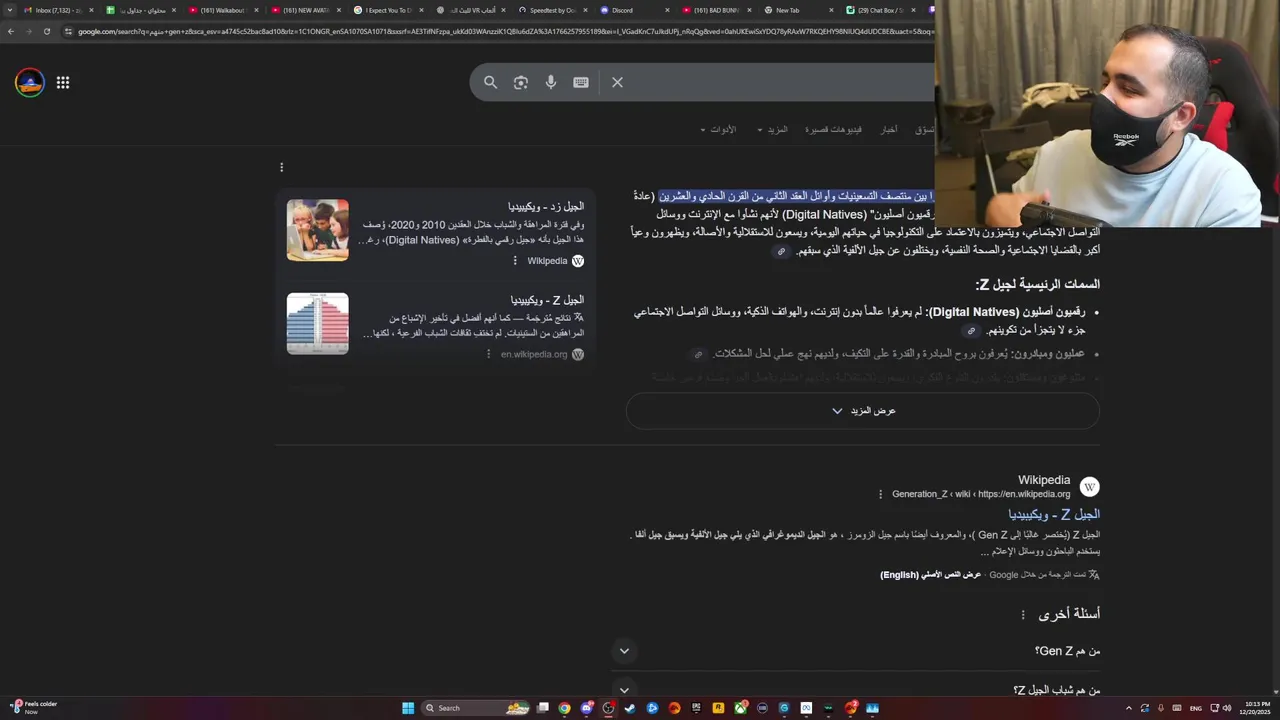Image resolution: width=1280 pixels, height=720 pixels.
Task: Open Steam from the taskbar
Action: [630, 708]
